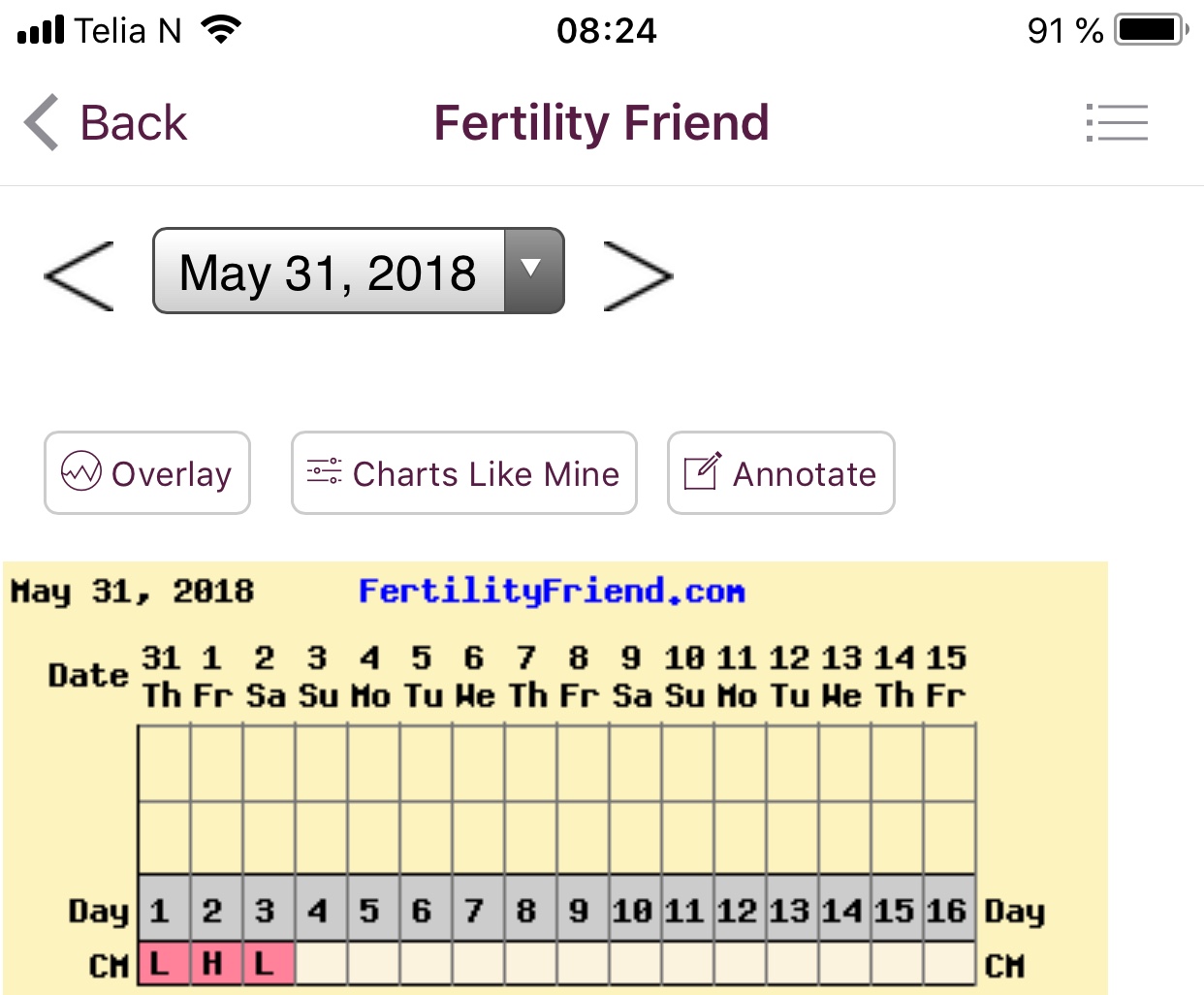Tap the Fertility Friend title
1204x995 pixels.
601,123
